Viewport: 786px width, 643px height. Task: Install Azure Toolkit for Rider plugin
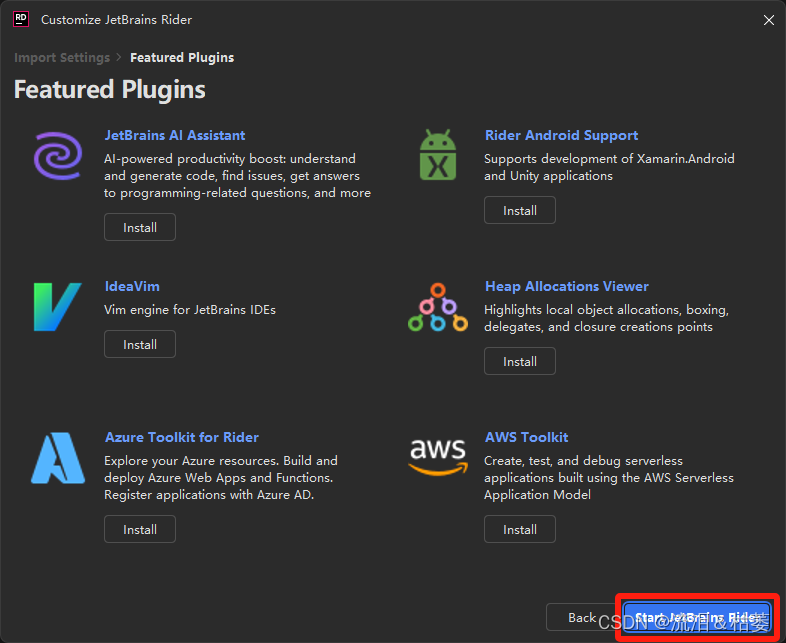(140, 529)
